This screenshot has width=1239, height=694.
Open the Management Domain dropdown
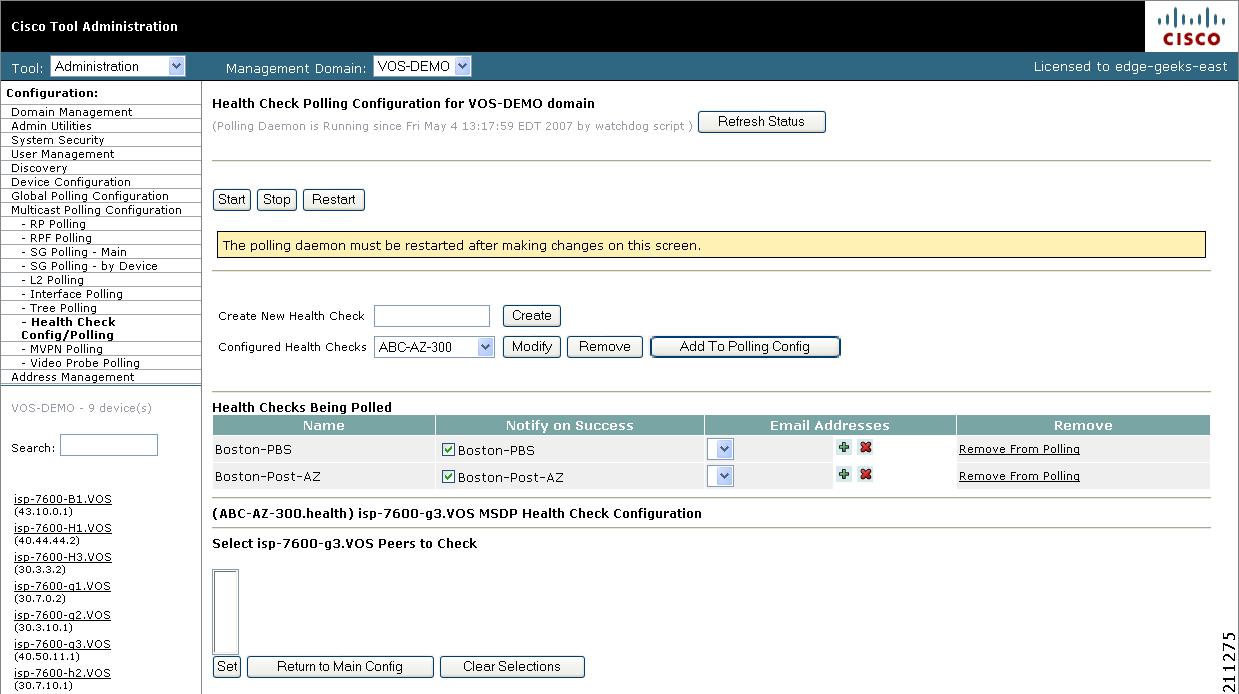pyautogui.click(x=420, y=65)
